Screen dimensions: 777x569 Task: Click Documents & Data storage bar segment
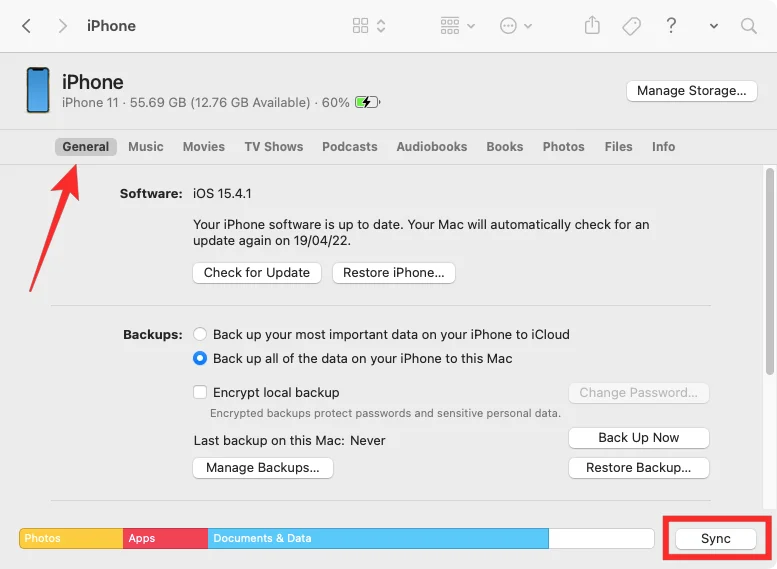[x=378, y=538]
